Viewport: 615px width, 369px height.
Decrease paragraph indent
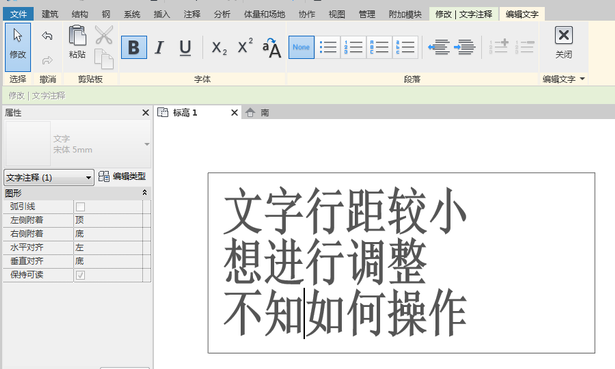(439, 47)
